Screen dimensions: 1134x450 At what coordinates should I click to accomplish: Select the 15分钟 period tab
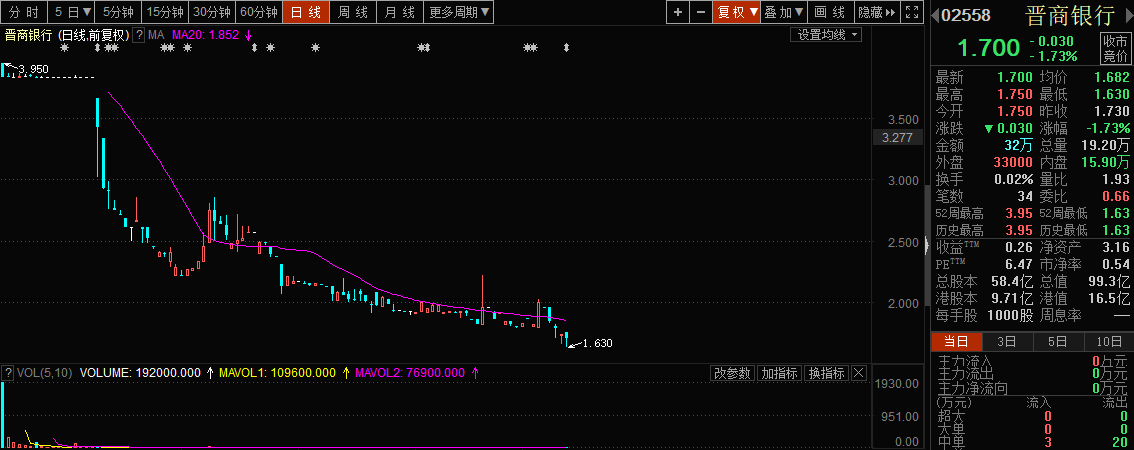point(165,12)
